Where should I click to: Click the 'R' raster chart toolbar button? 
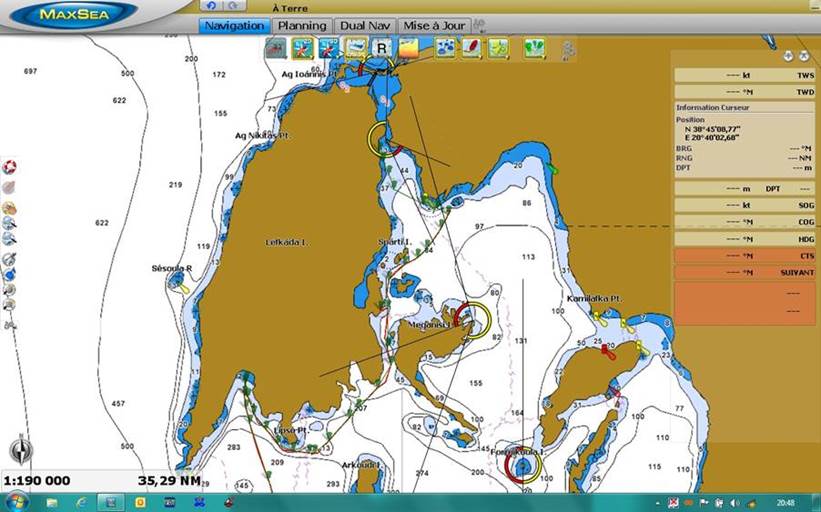381,47
